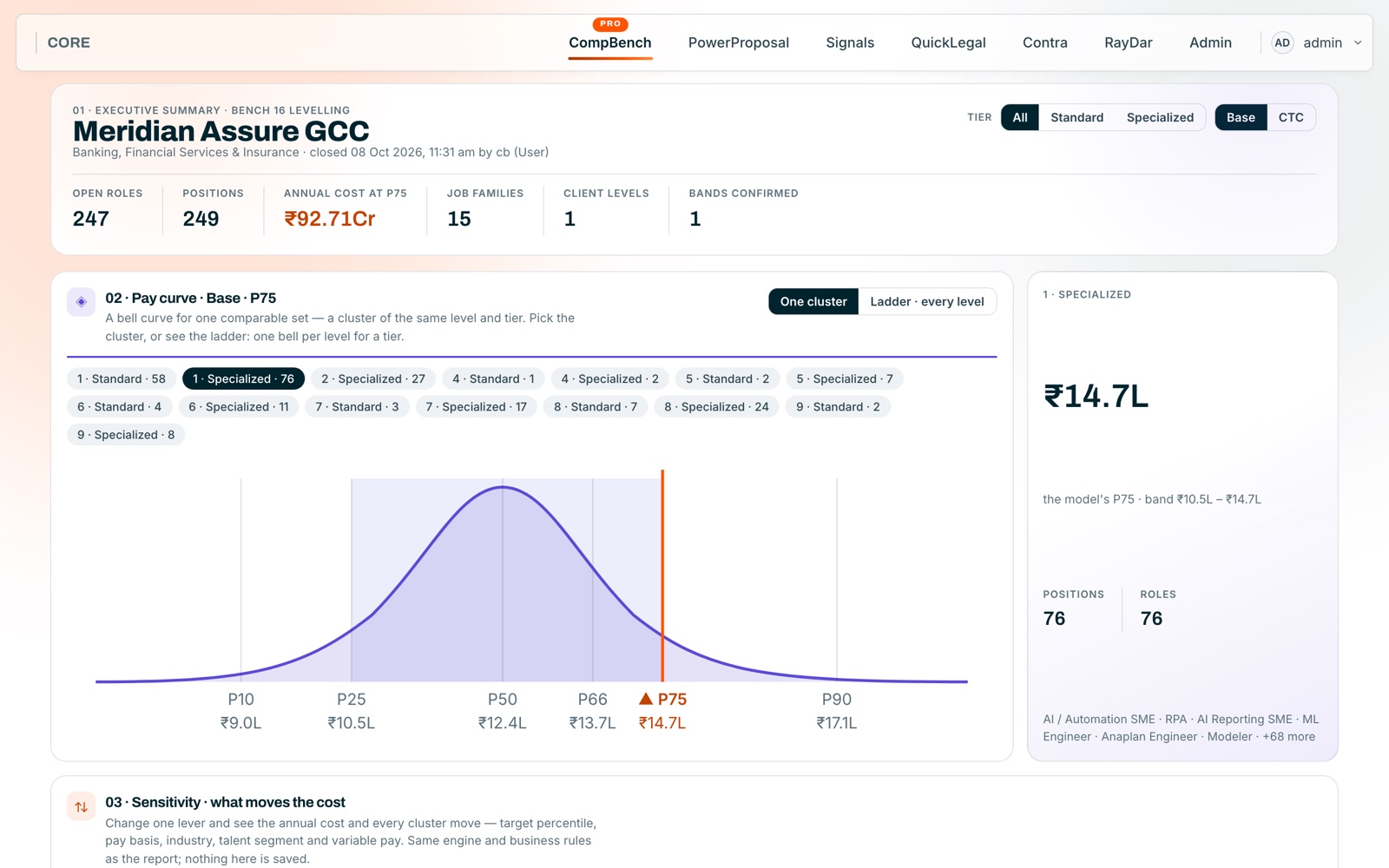1389x868 pixels.
Task: Click the +68 more roles text
Action: pos(1289,737)
